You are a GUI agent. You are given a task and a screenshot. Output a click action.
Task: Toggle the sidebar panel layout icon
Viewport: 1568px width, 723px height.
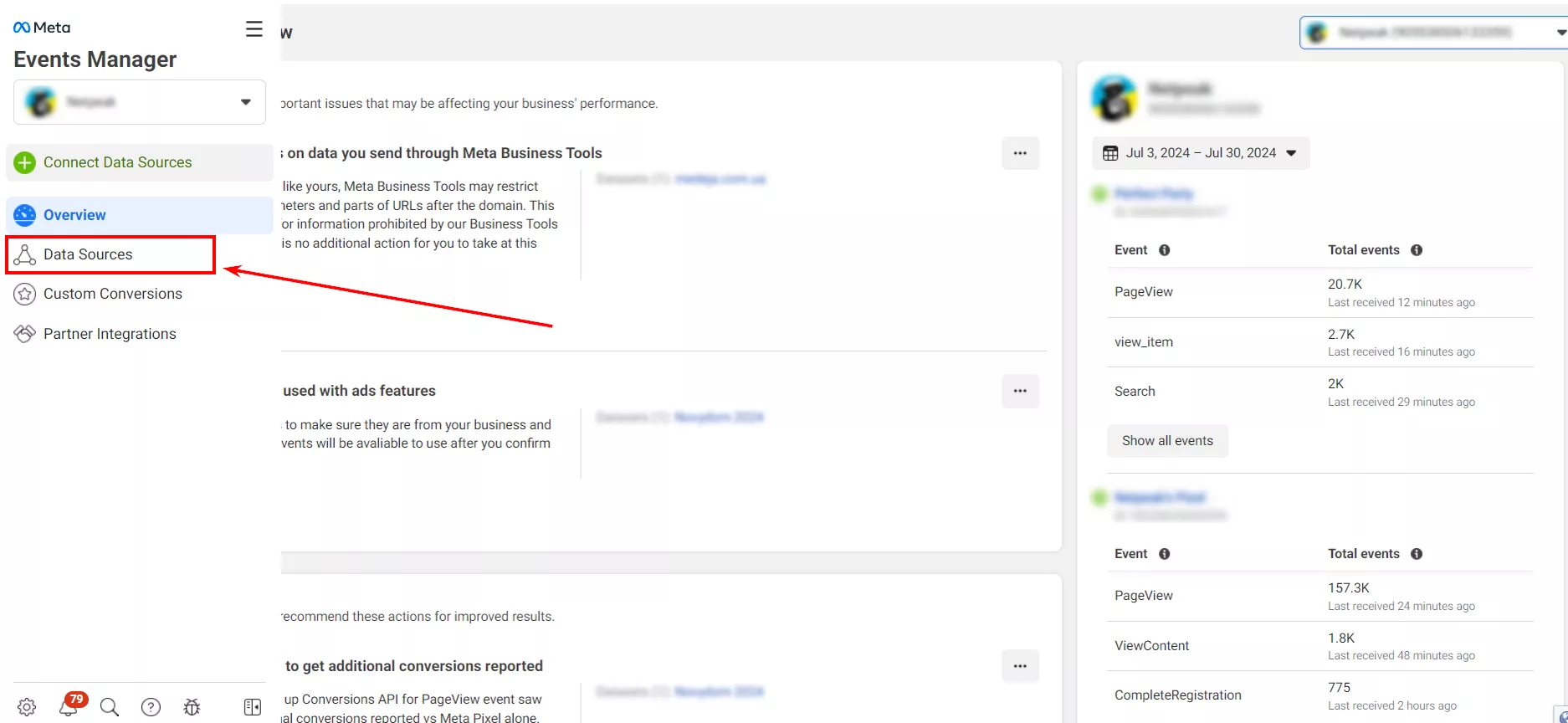pyautogui.click(x=253, y=707)
